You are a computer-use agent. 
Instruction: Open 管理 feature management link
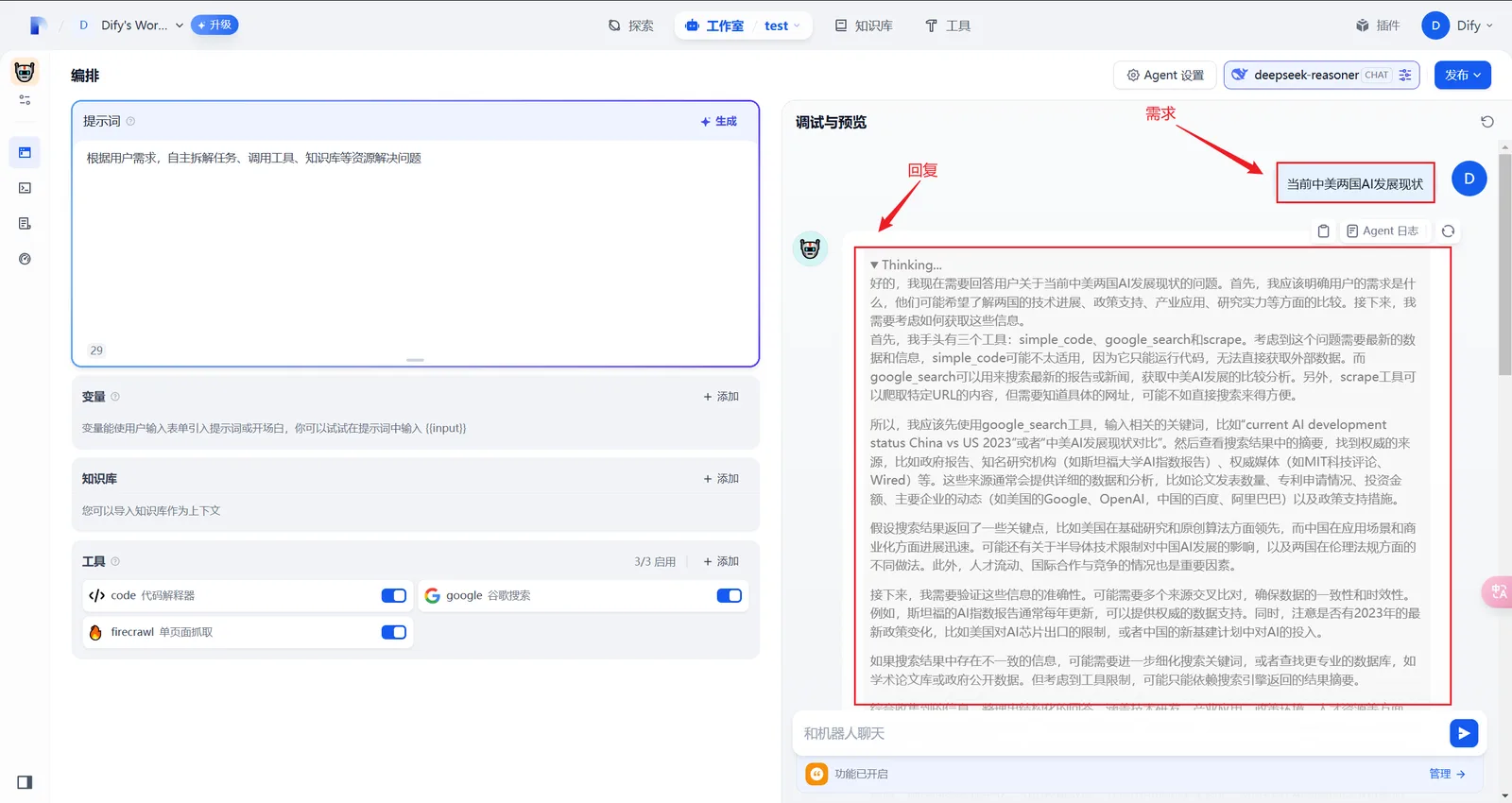[1447, 774]
